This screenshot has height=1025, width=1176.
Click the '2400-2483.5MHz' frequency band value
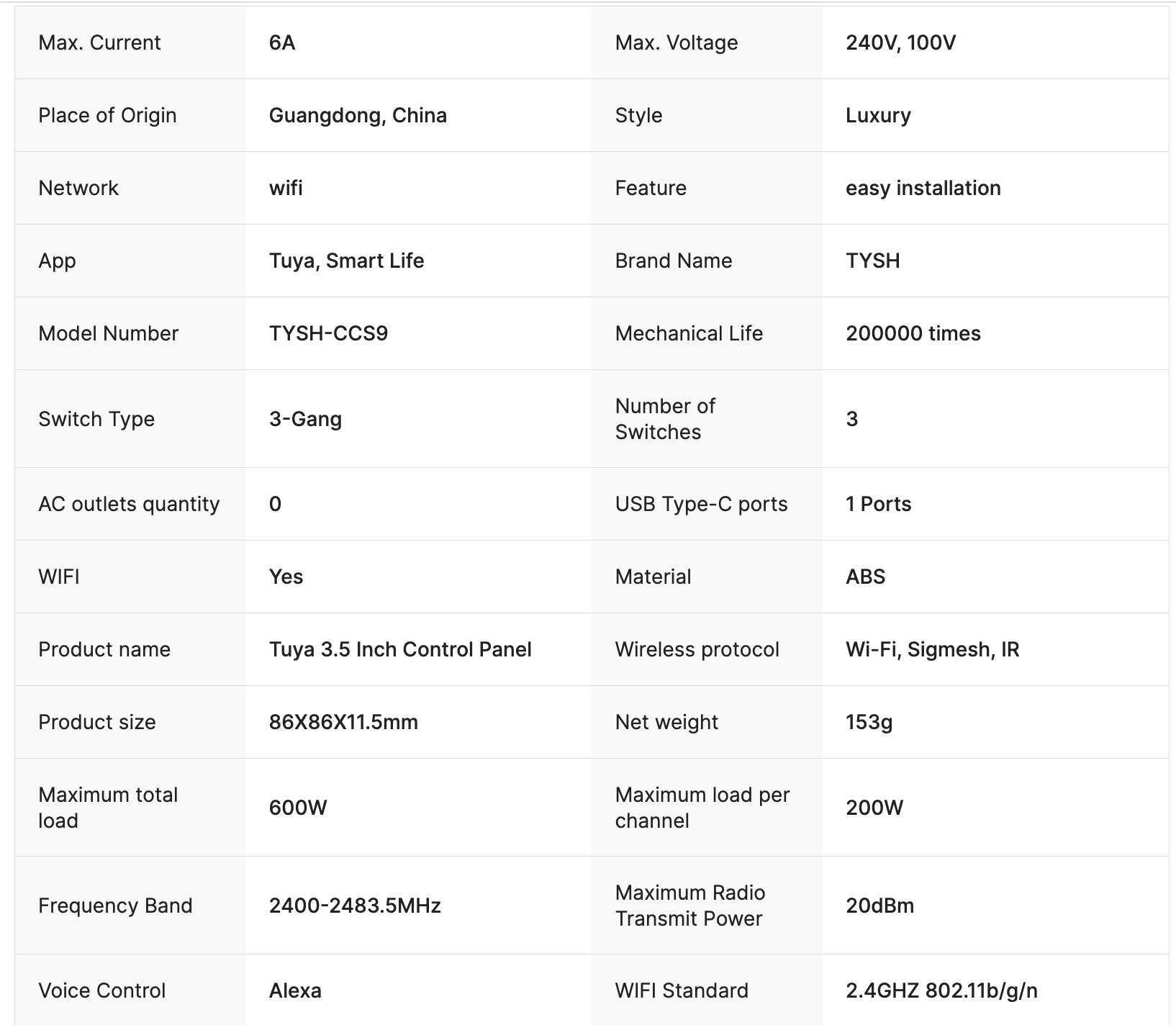point(355,906)
